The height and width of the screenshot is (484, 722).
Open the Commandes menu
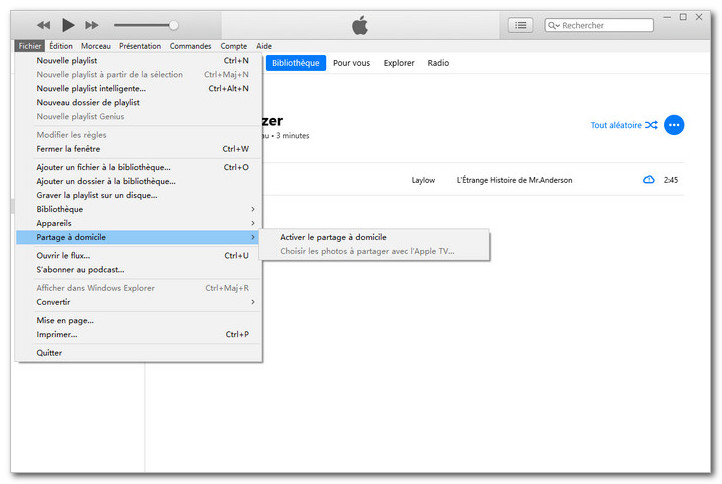pos(190,46)
